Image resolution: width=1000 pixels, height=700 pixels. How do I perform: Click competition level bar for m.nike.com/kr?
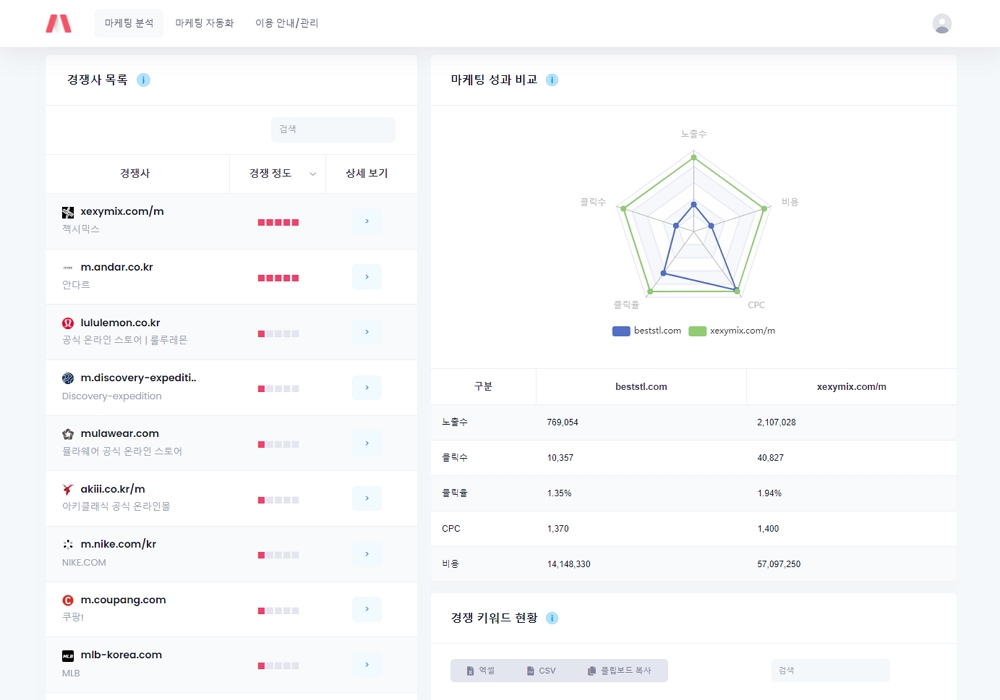[x=278, y=555]
